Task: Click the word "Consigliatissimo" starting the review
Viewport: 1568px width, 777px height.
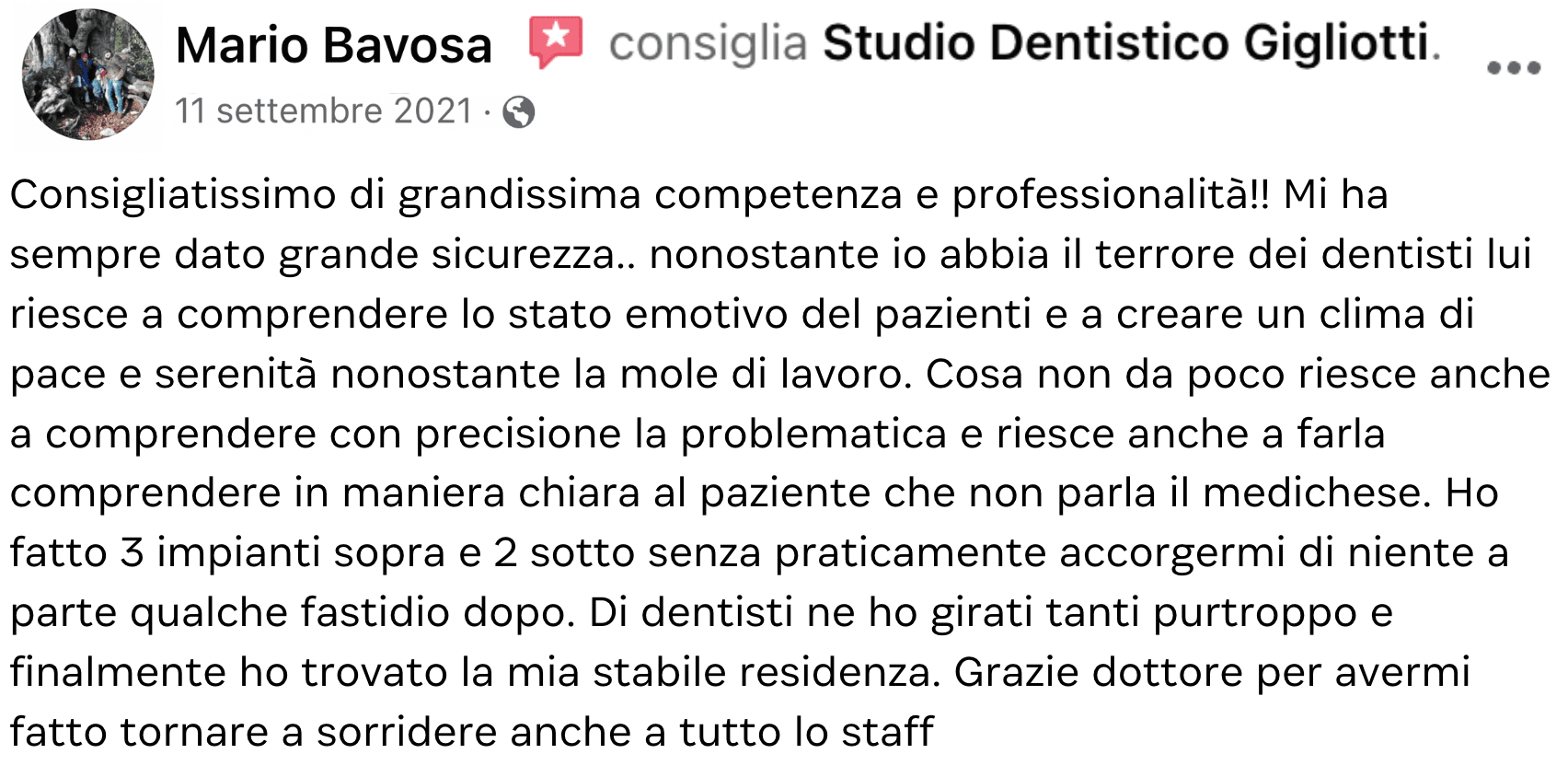Action: point(172,195)
